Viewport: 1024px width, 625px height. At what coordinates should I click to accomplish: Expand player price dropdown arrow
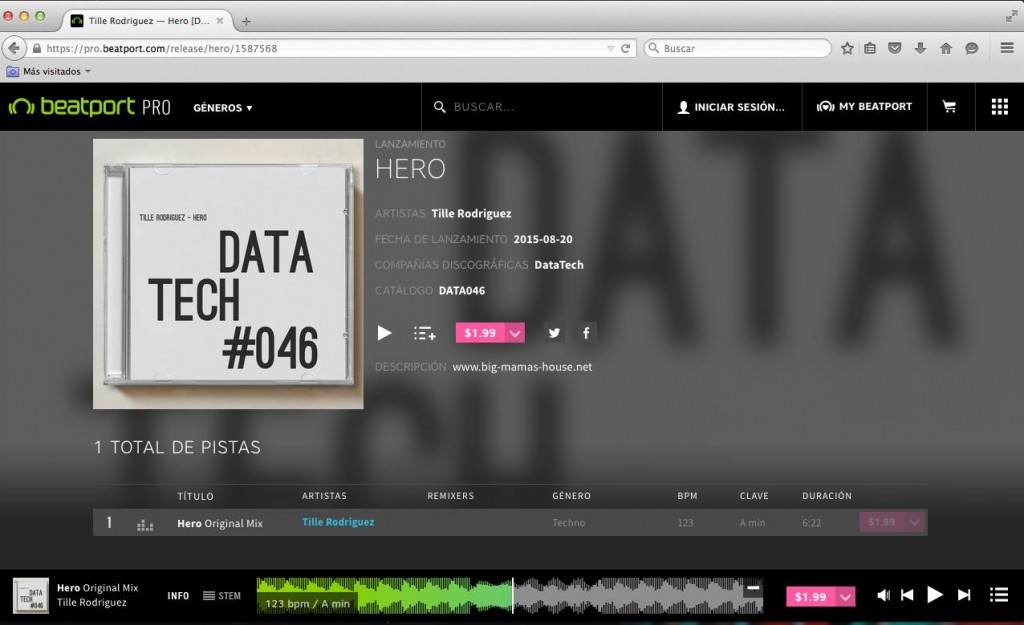[846, 596]
